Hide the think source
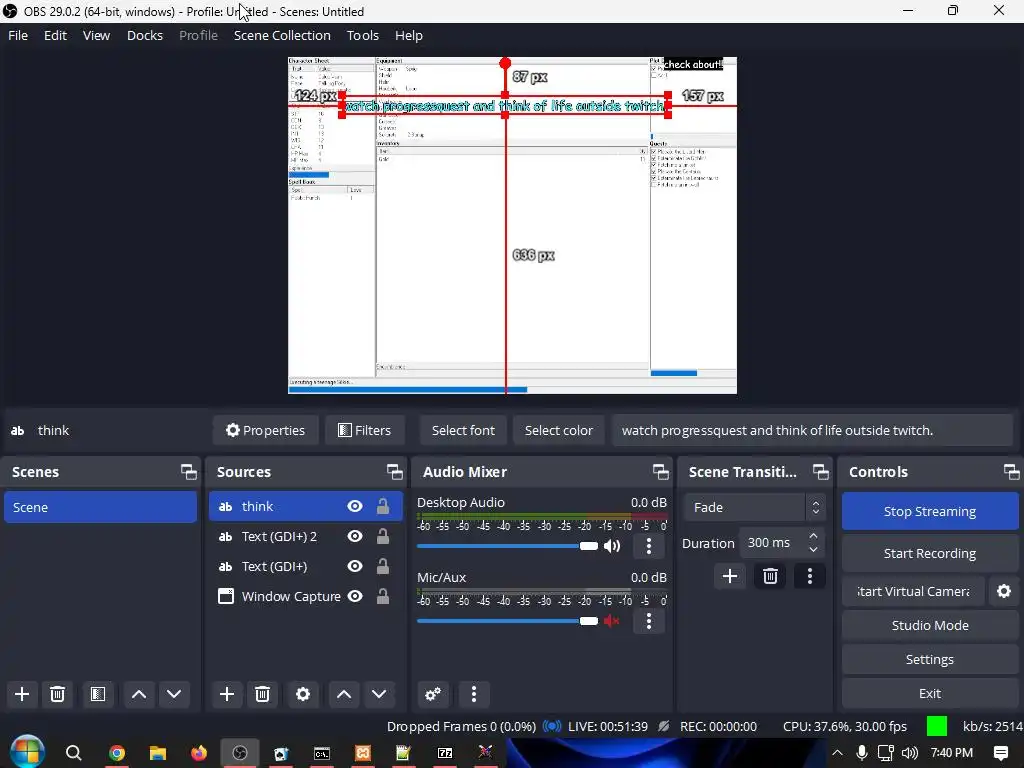The image size is (1024, 768). click(x=355, y=506)
